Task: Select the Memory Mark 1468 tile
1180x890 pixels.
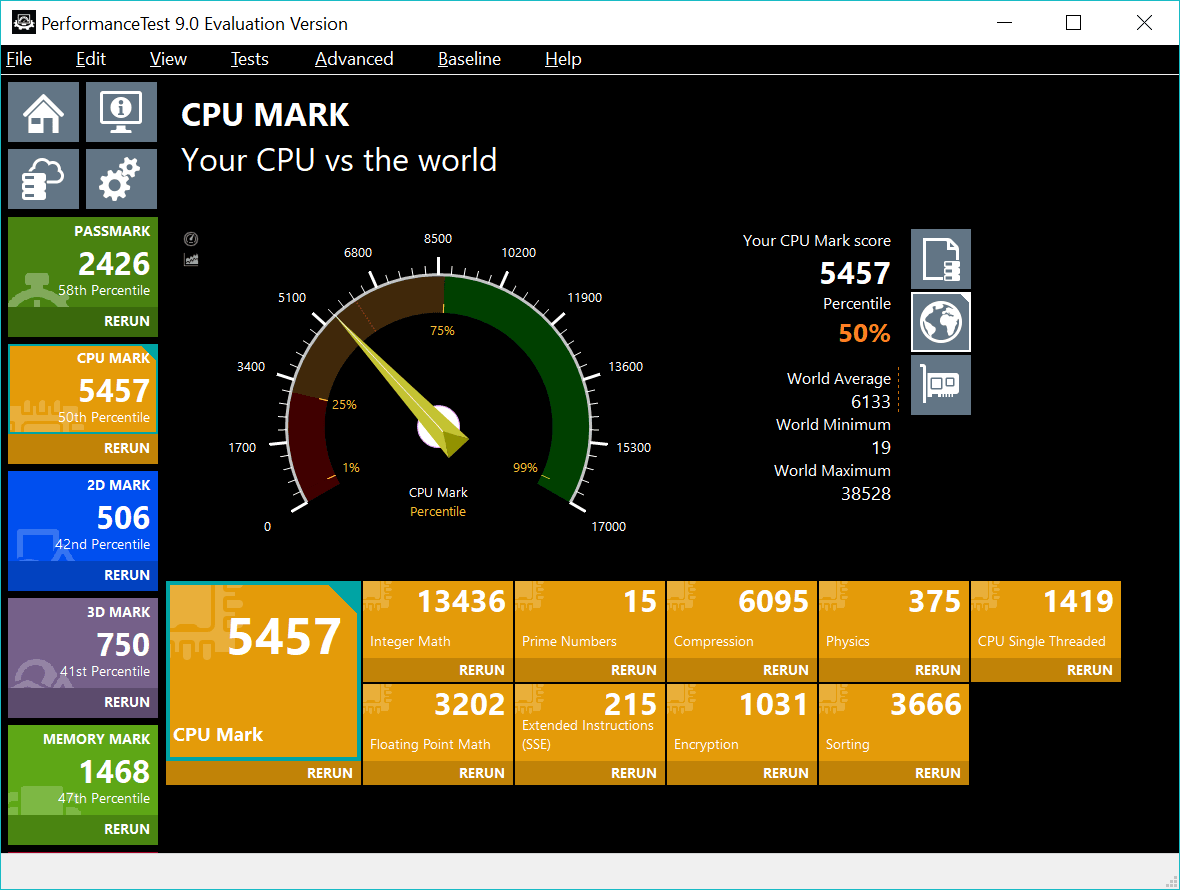Action: 83,771
